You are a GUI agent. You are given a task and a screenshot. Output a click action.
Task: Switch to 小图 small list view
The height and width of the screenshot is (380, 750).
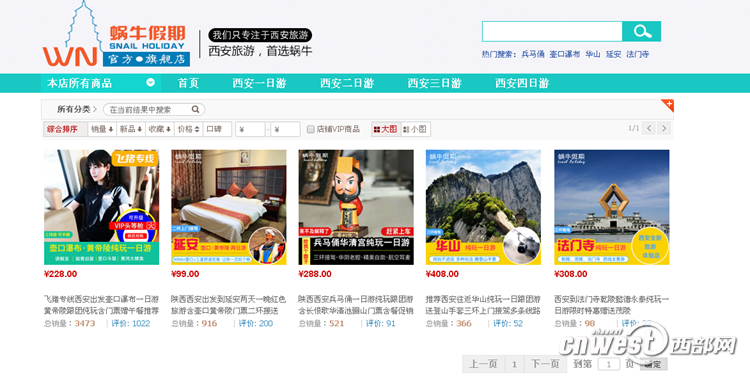click(x=415, y=129)
